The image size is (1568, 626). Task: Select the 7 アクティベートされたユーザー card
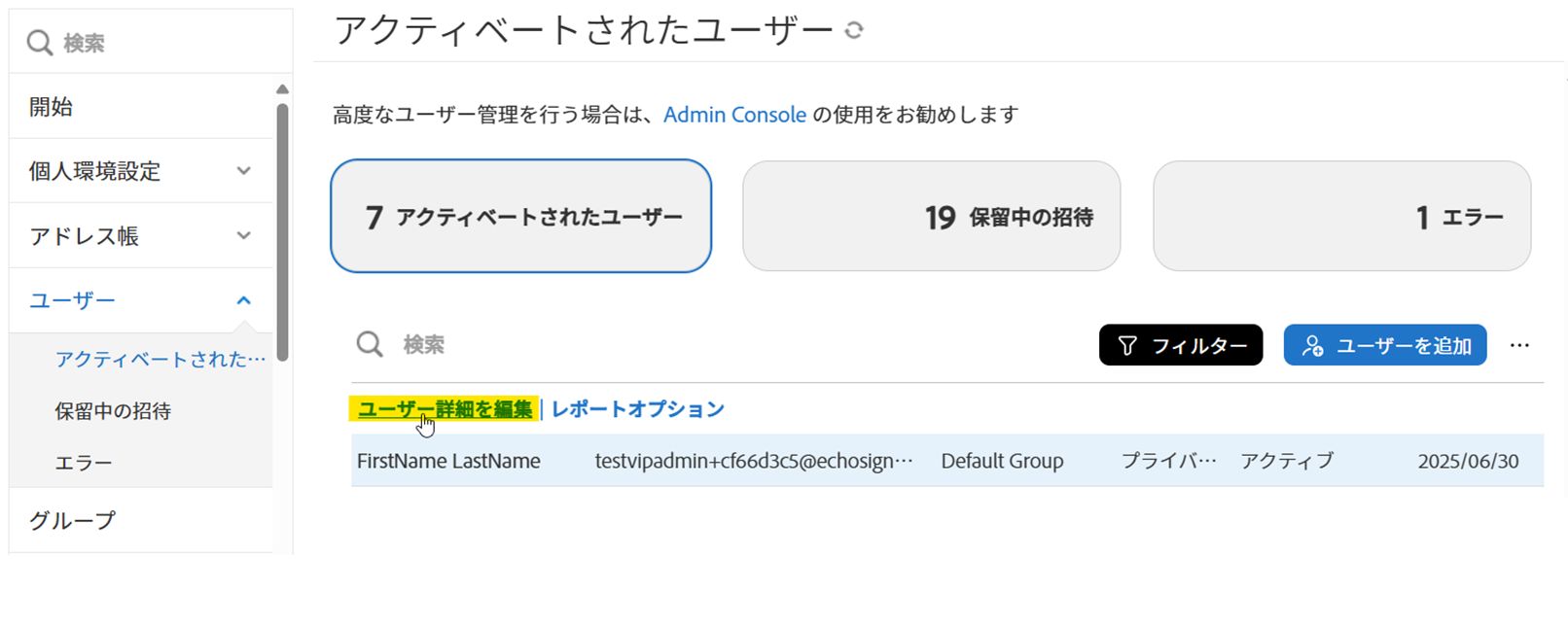[521, 216]
